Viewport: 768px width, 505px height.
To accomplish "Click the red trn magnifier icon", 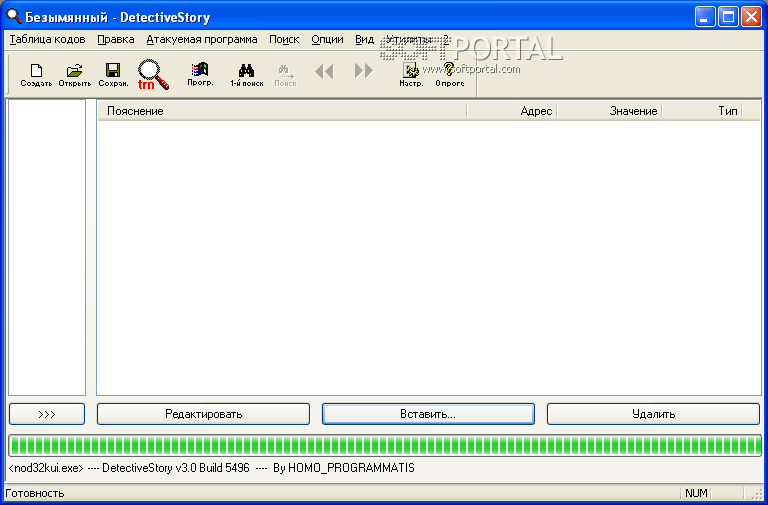I will (x=153, y=74).
